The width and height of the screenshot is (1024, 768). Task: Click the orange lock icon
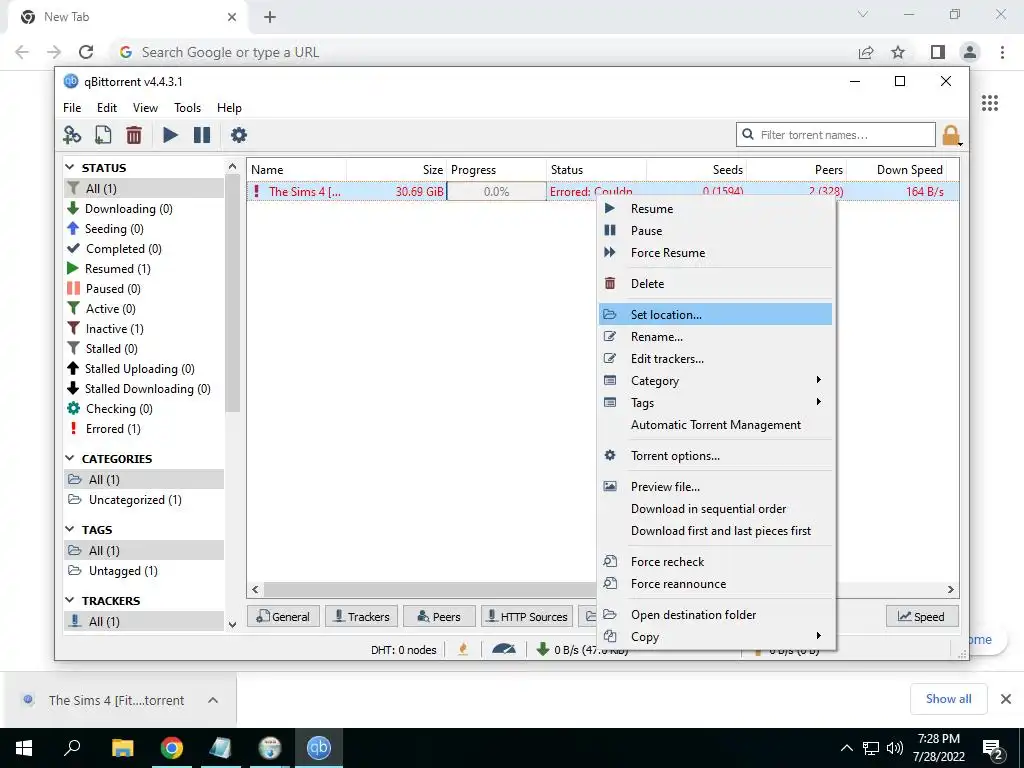pos(951,135)
